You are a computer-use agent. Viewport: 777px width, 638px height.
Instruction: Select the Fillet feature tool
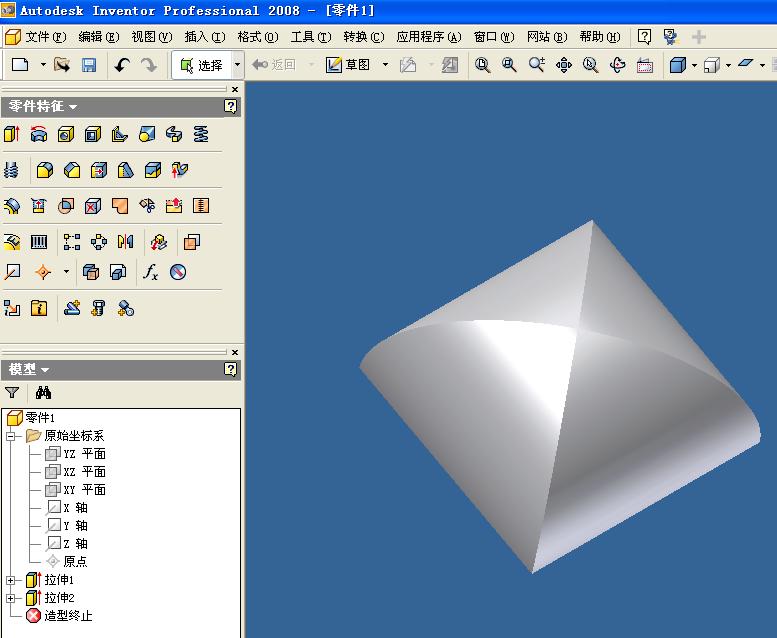tap(45, 170)
